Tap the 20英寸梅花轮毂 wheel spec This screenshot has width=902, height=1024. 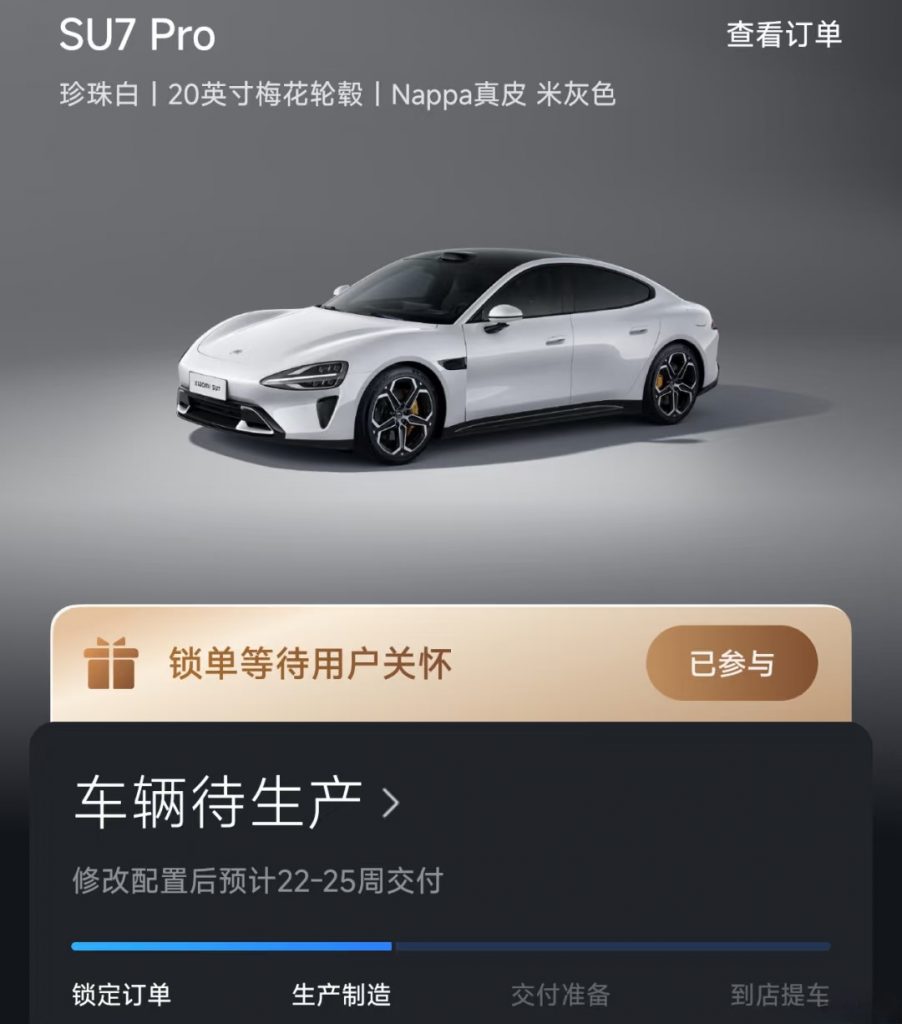click(265, 95)
